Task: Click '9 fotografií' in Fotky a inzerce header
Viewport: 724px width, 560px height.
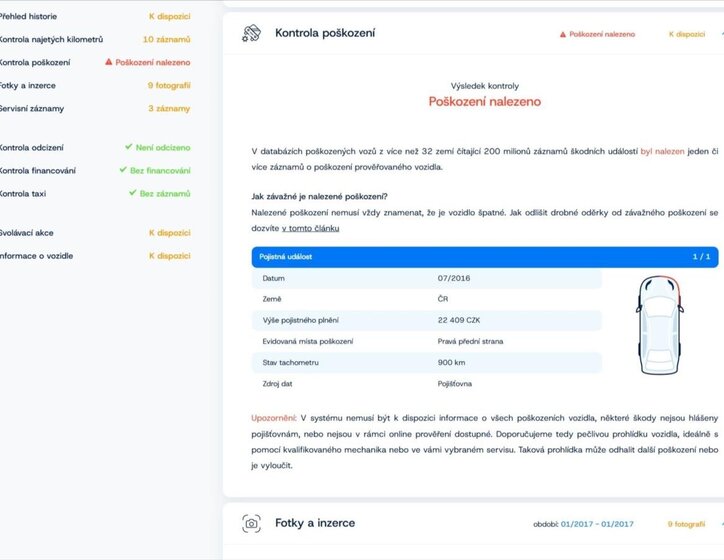Action: (685, 524)
